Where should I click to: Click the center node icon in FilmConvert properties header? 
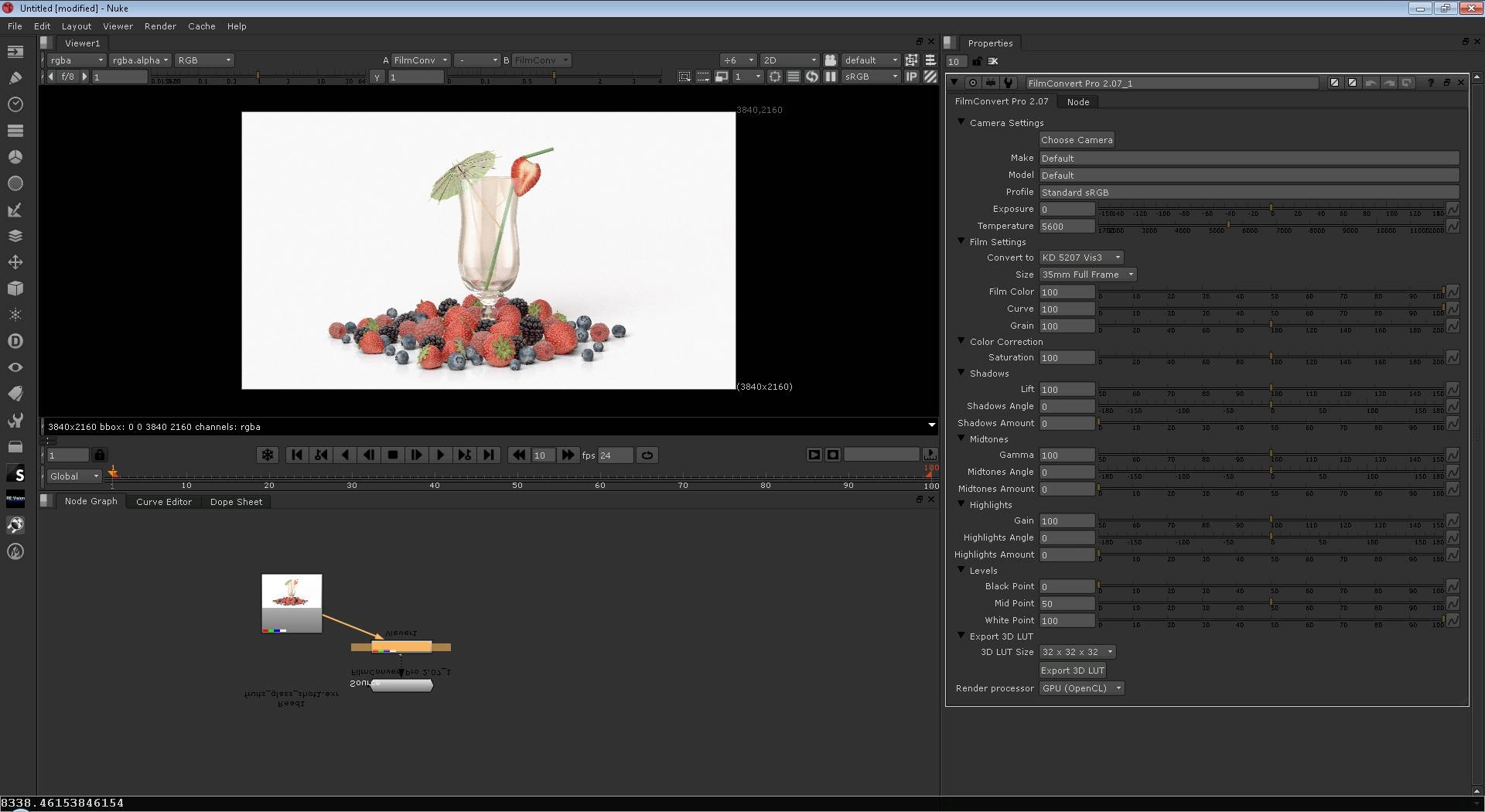tap(973, 83)
